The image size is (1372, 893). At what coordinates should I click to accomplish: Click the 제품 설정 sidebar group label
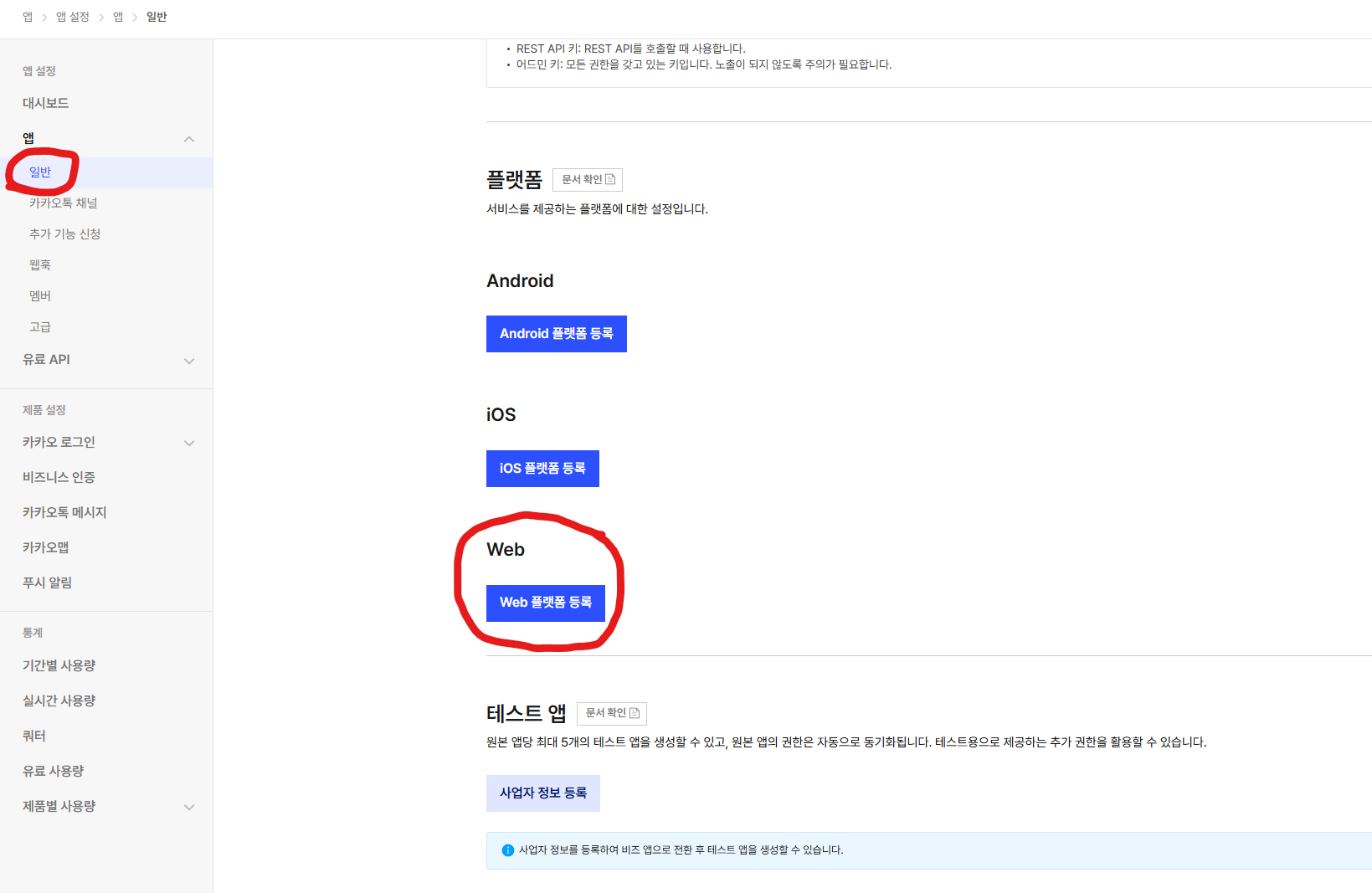pos(44,410)
